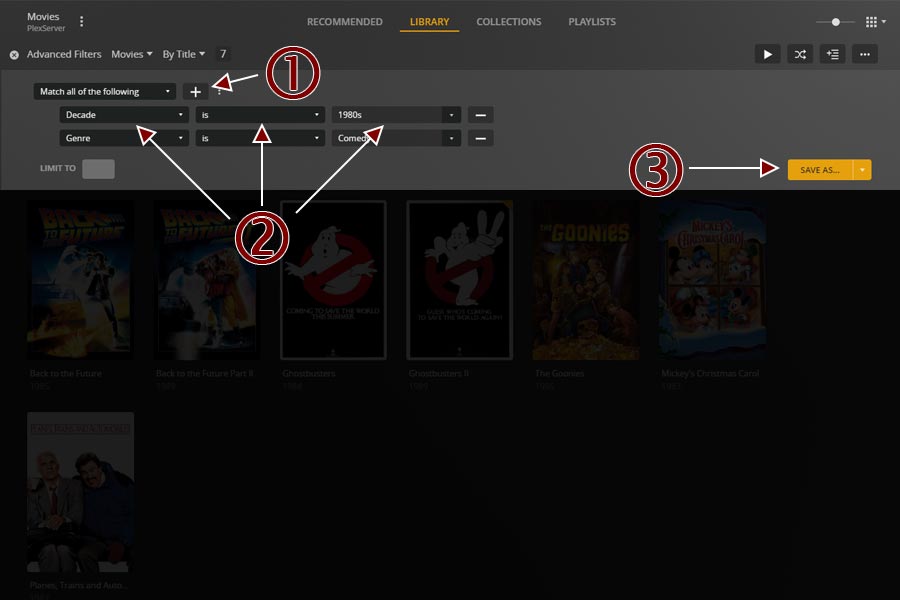Screen dimensions: 900x600
Task: Add a new filter rule
Action: [195, 92]
